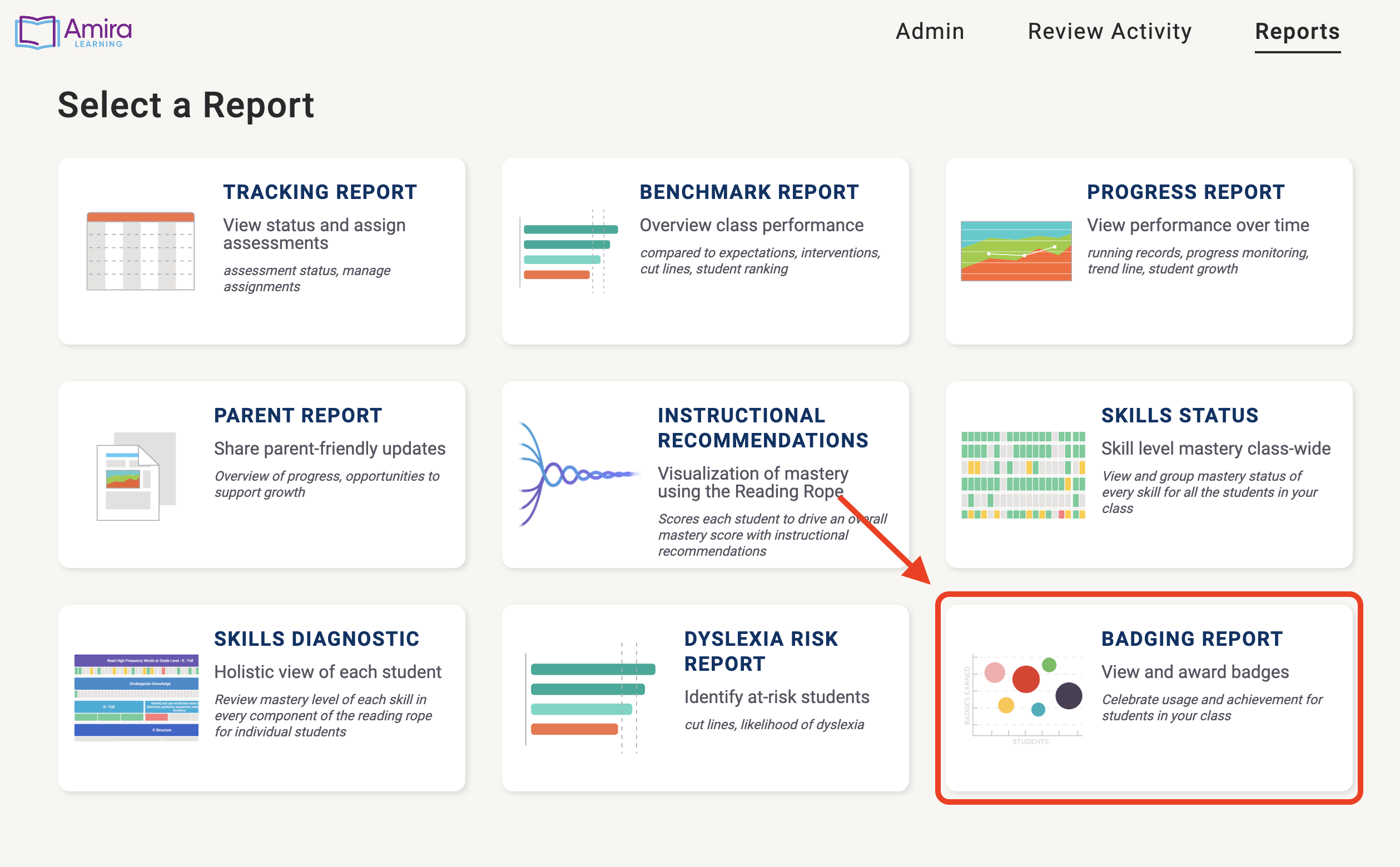Screen dimensions: 1400x867
Task: Open the Skills Status heading
Action: pos(1179,415)
